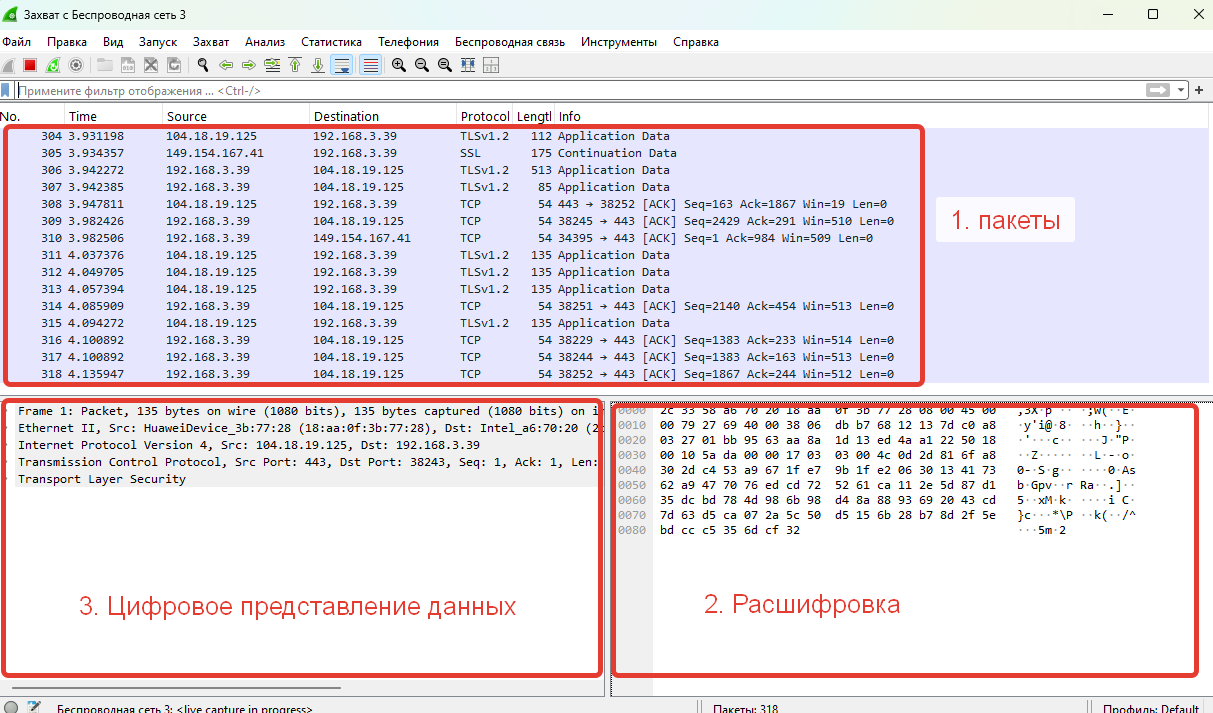
Task: Select packet 305 SSL Continuation Data row
Action: [x=604, y=153]
